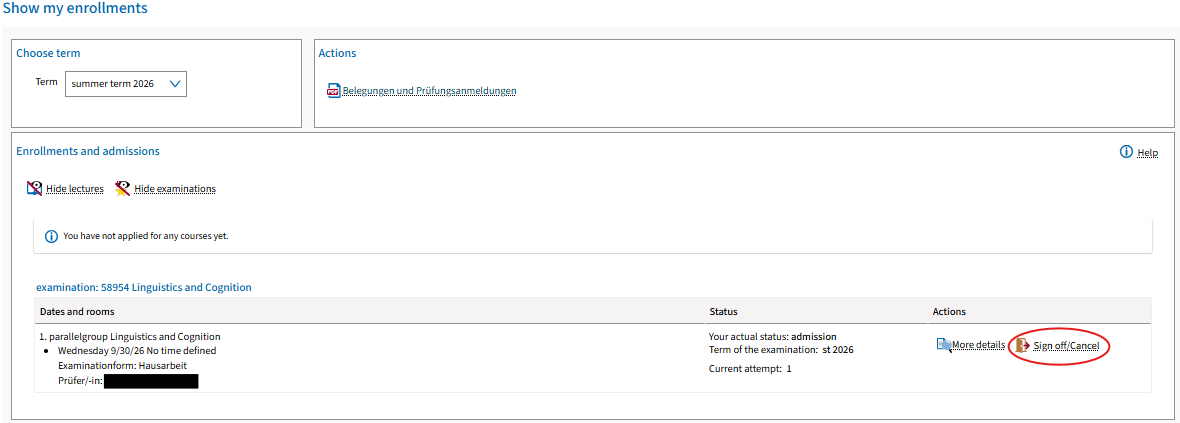Screen dimensions: 1180x423
Task: Click the Hide examinations crossed-out icon
Action: 123,188
